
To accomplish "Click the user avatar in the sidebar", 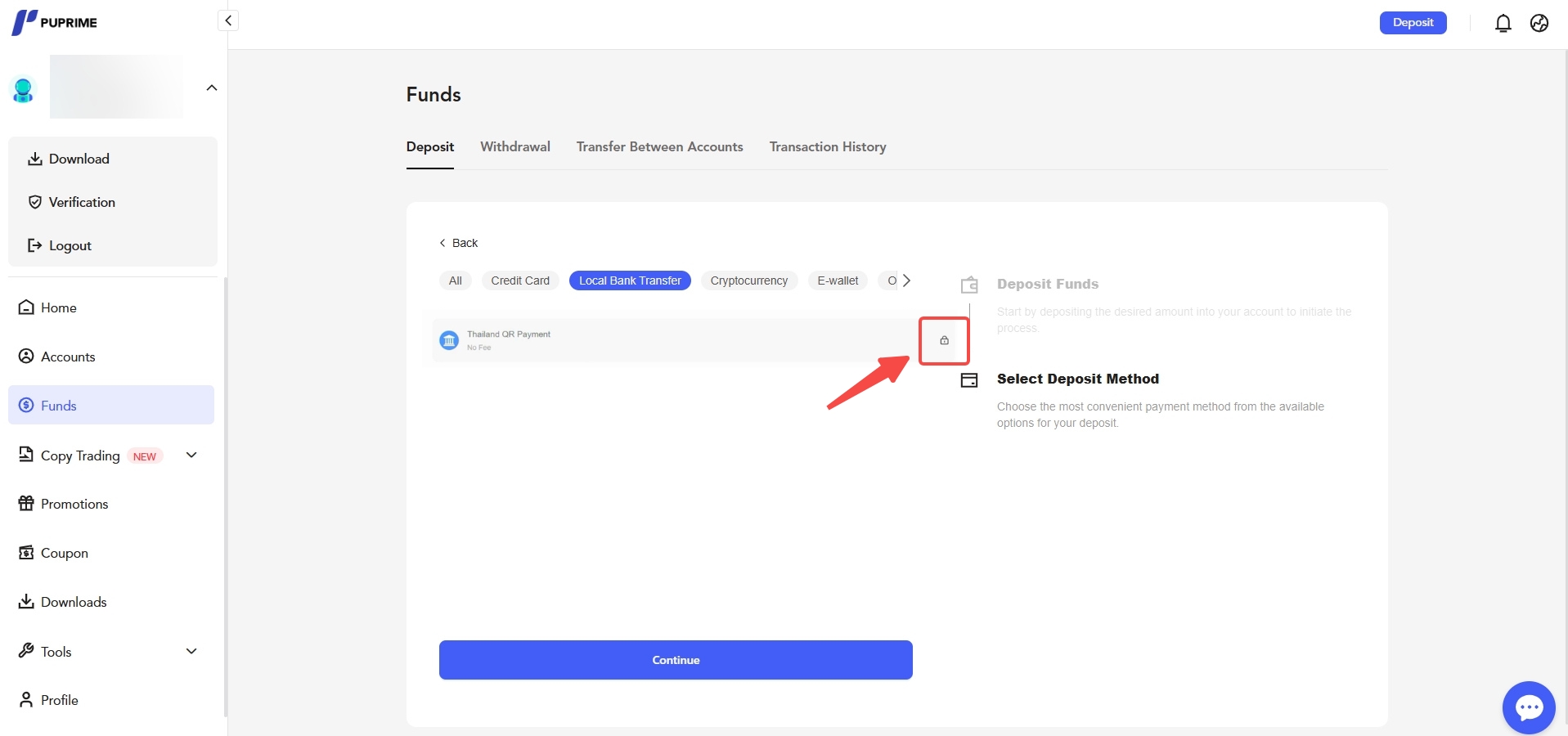I will tap(22, 90).
